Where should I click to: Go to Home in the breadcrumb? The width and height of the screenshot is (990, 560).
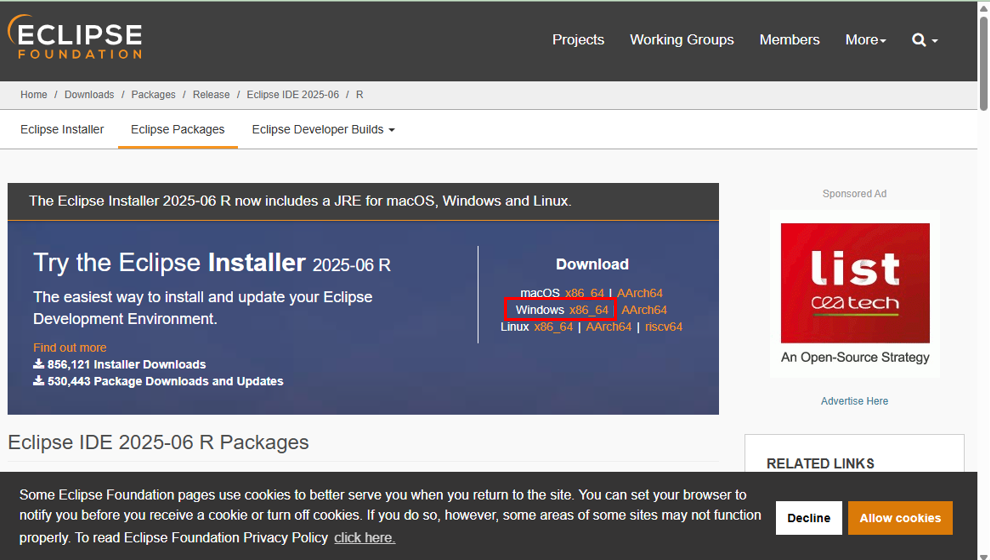(x=33, y=95)
